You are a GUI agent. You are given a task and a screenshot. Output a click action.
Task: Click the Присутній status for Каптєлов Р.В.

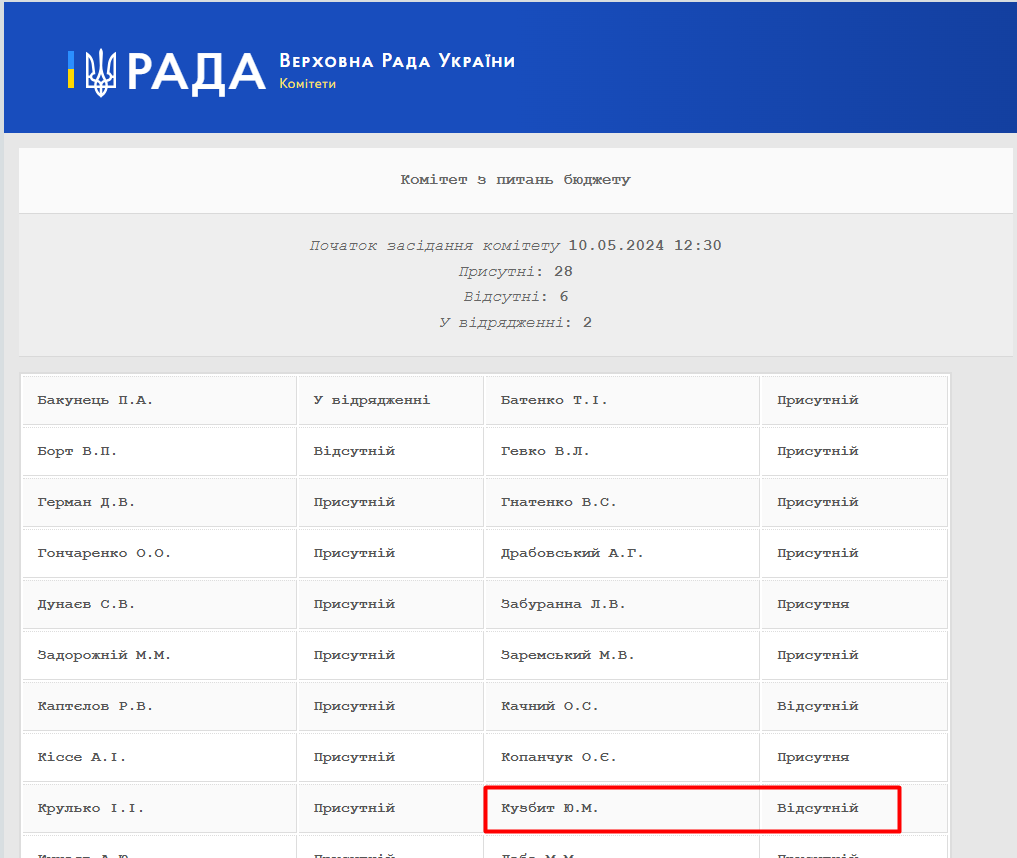coord(390,706)
